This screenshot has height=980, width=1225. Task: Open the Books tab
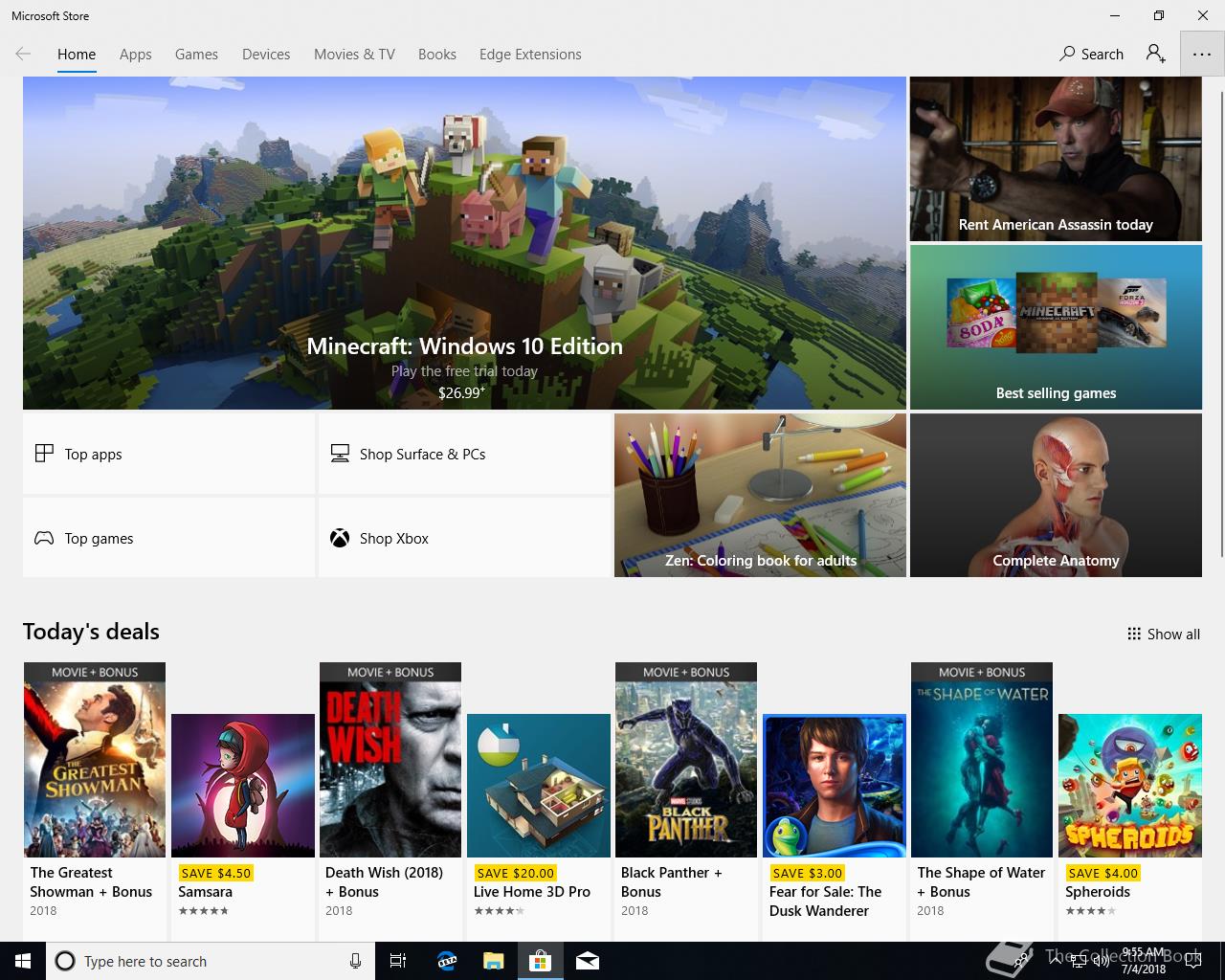click(437, 55)
